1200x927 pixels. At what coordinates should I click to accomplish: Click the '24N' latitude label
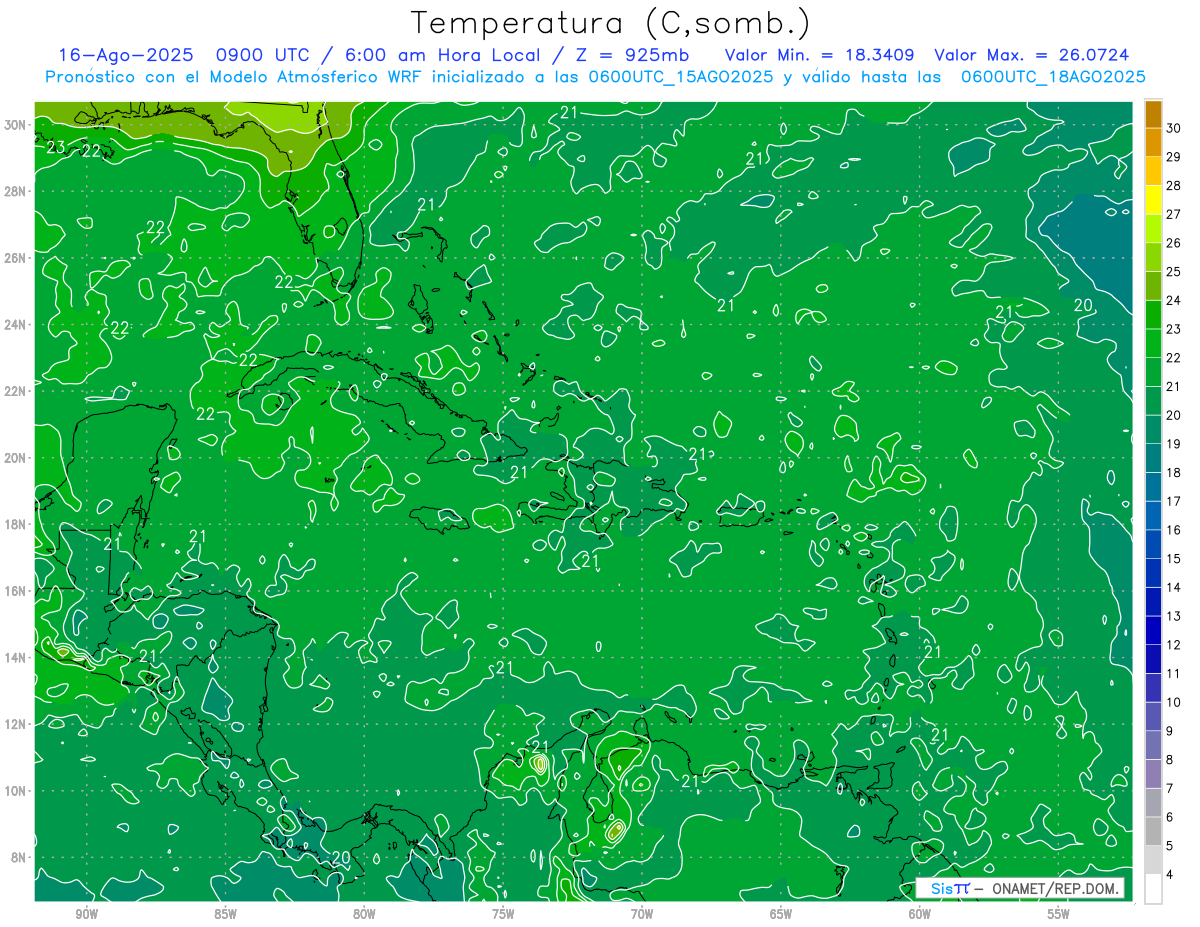point(16,325)
